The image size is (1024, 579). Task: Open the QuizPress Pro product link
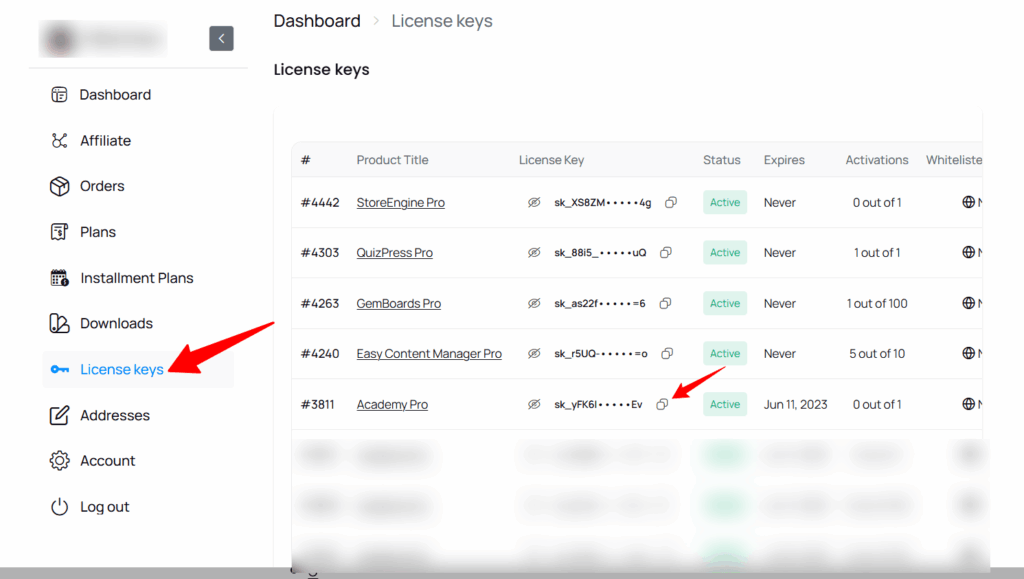[394, 253]
